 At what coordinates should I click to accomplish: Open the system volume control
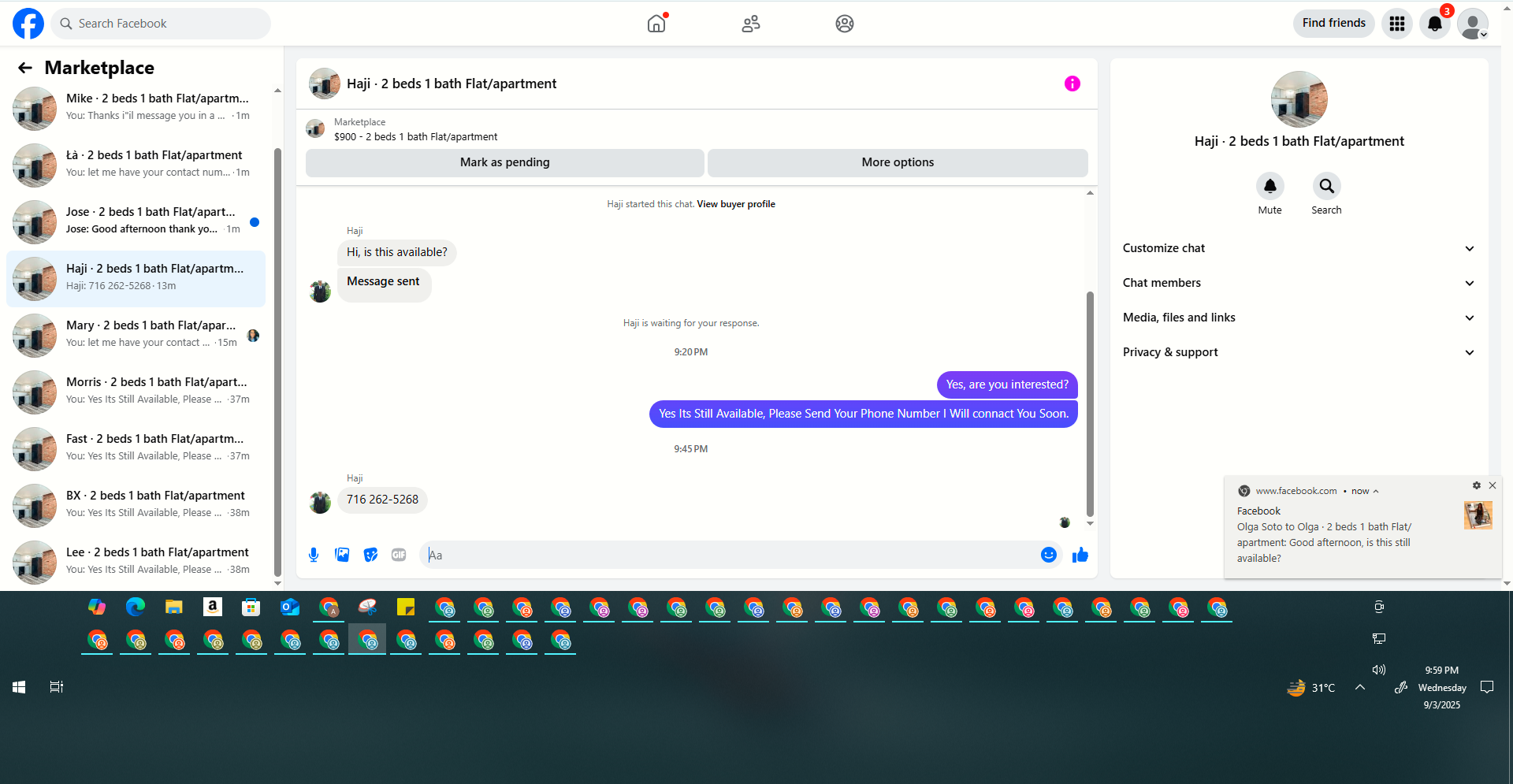1379,670
